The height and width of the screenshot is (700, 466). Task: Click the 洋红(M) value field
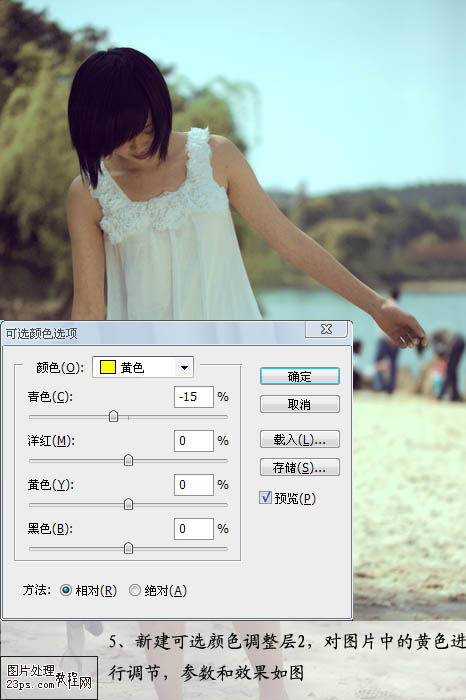194,441
